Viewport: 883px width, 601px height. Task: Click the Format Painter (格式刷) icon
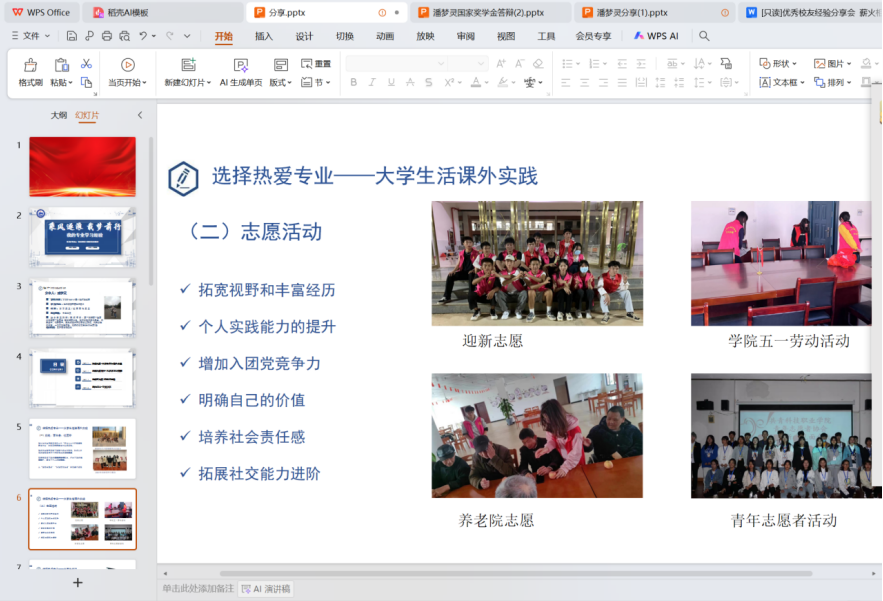[30, 65]
